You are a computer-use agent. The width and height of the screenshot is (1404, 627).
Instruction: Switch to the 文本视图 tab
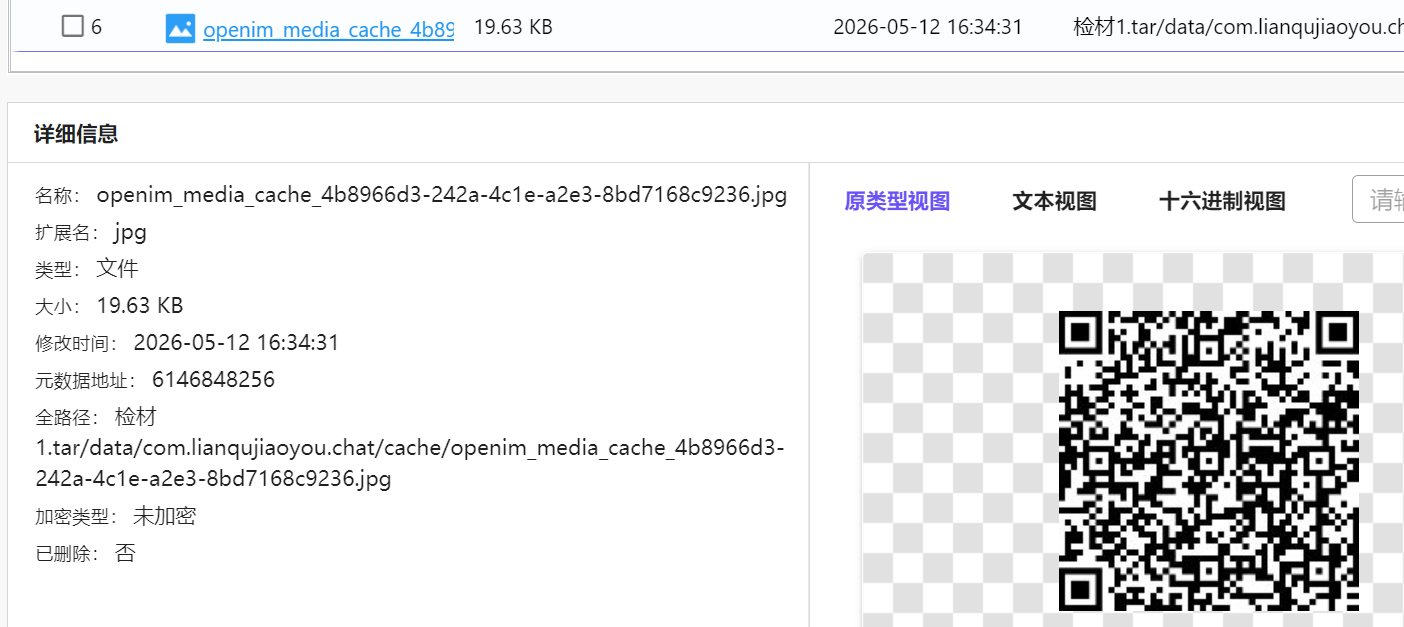pos(1054,201)
